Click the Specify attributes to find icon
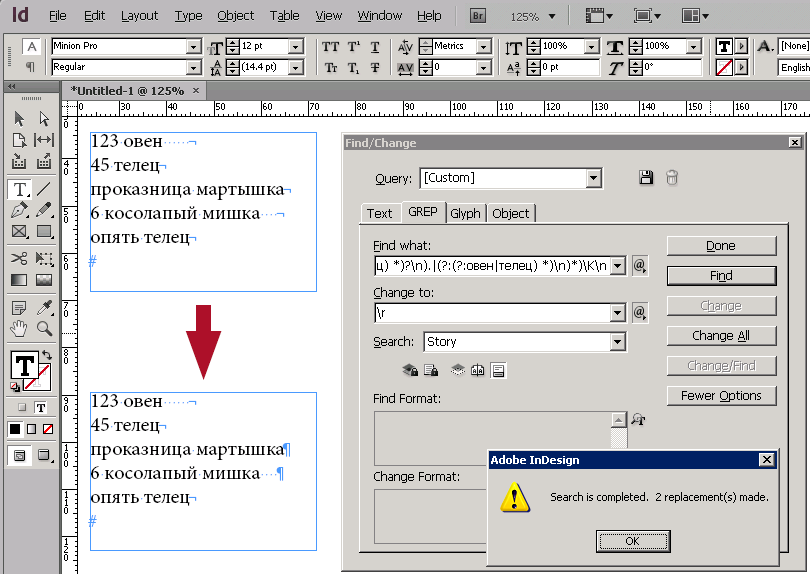The width and height of the screenshot is (810, 574). click(638, 419)
